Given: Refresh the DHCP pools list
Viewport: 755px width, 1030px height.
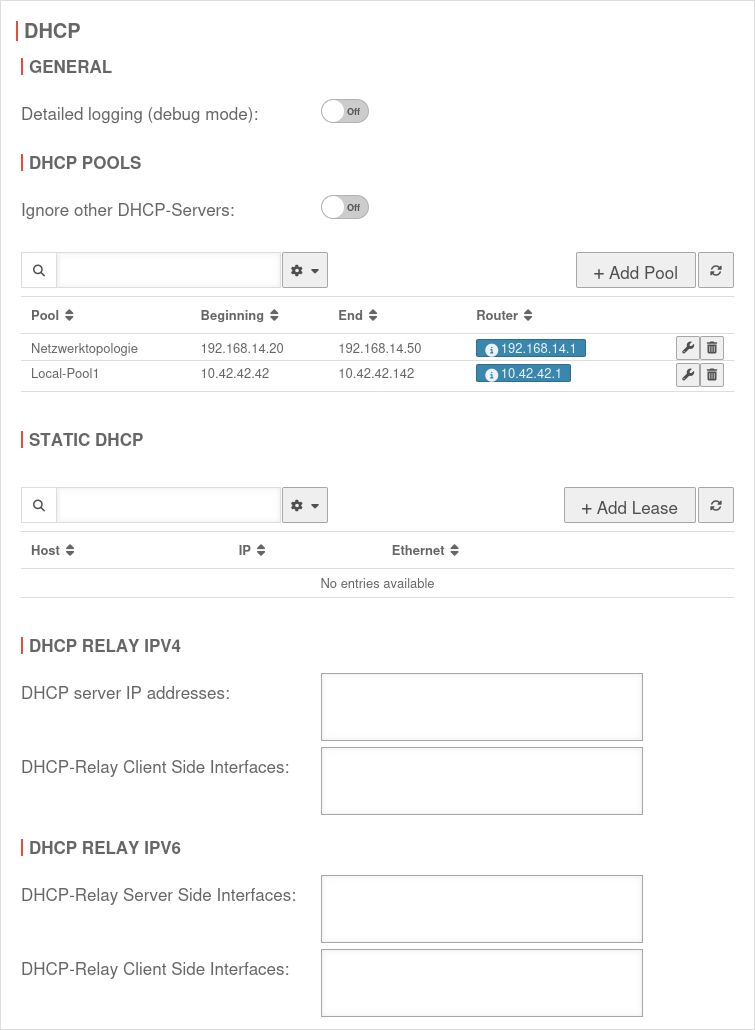Looking at the screenshot, I should [x=716, y=270].
